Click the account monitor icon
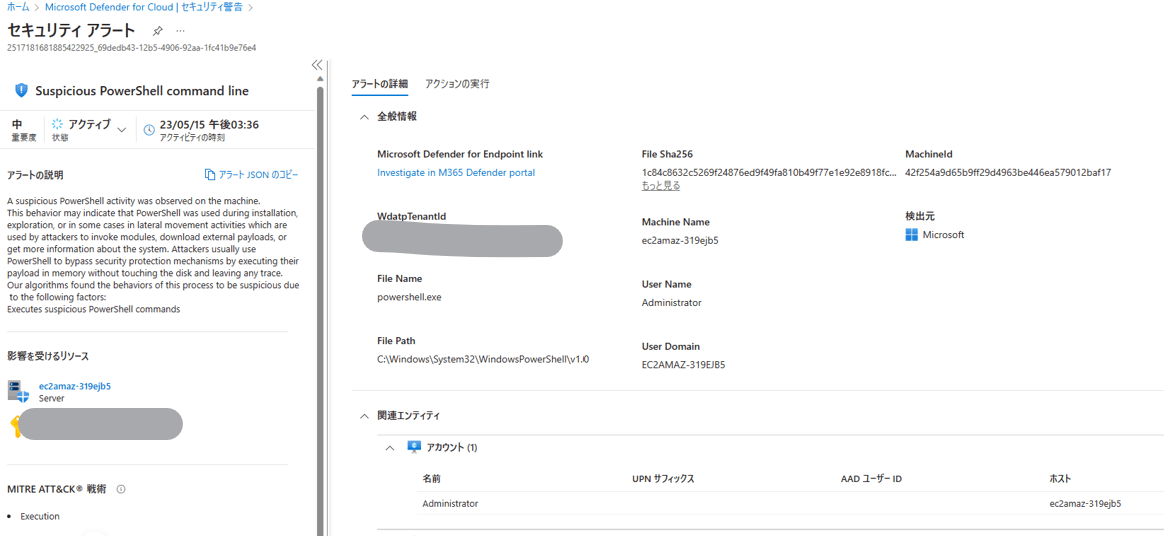The image size is (1164, 536). [414, 447]
